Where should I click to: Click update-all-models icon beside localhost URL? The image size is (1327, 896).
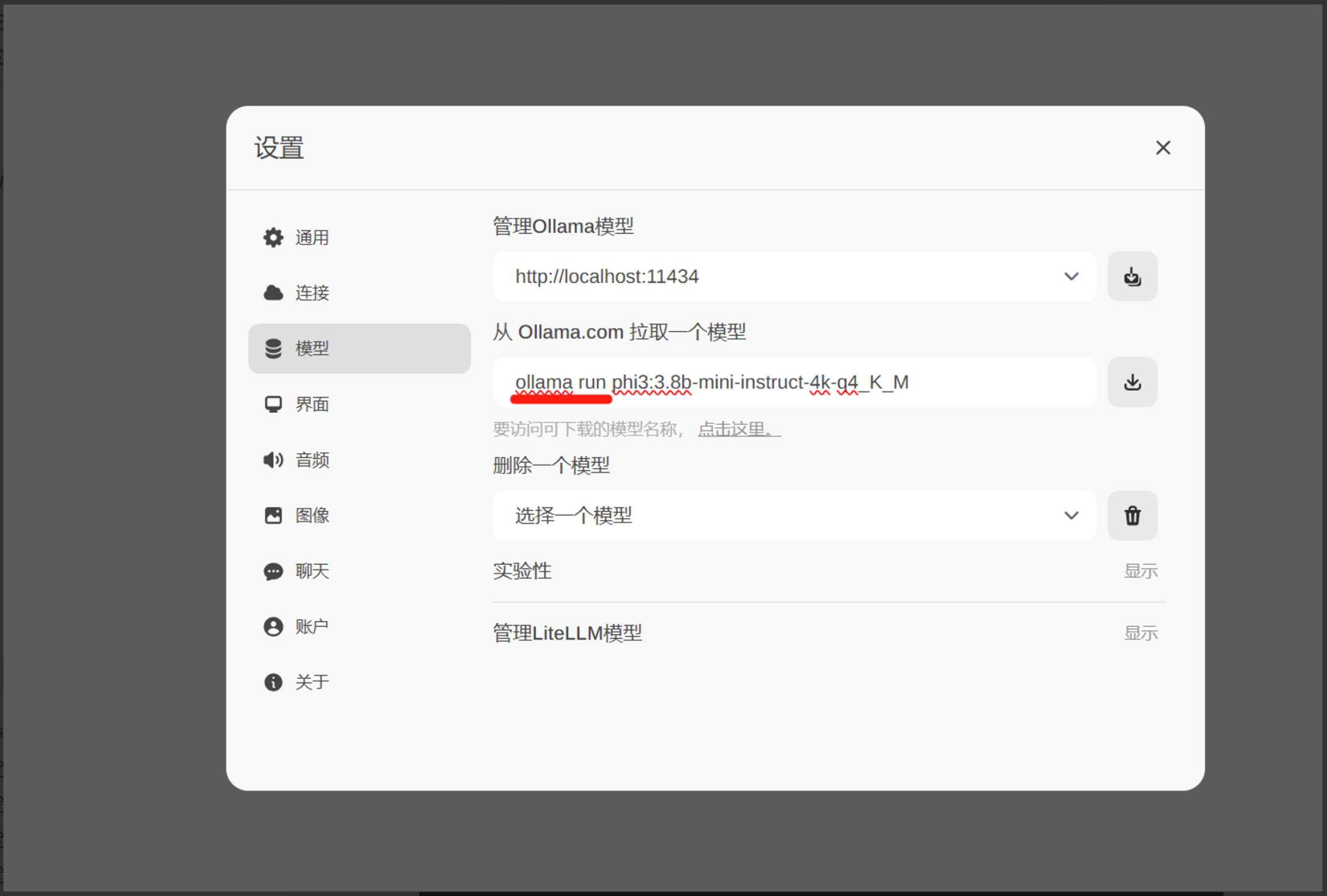point(1132,277)
